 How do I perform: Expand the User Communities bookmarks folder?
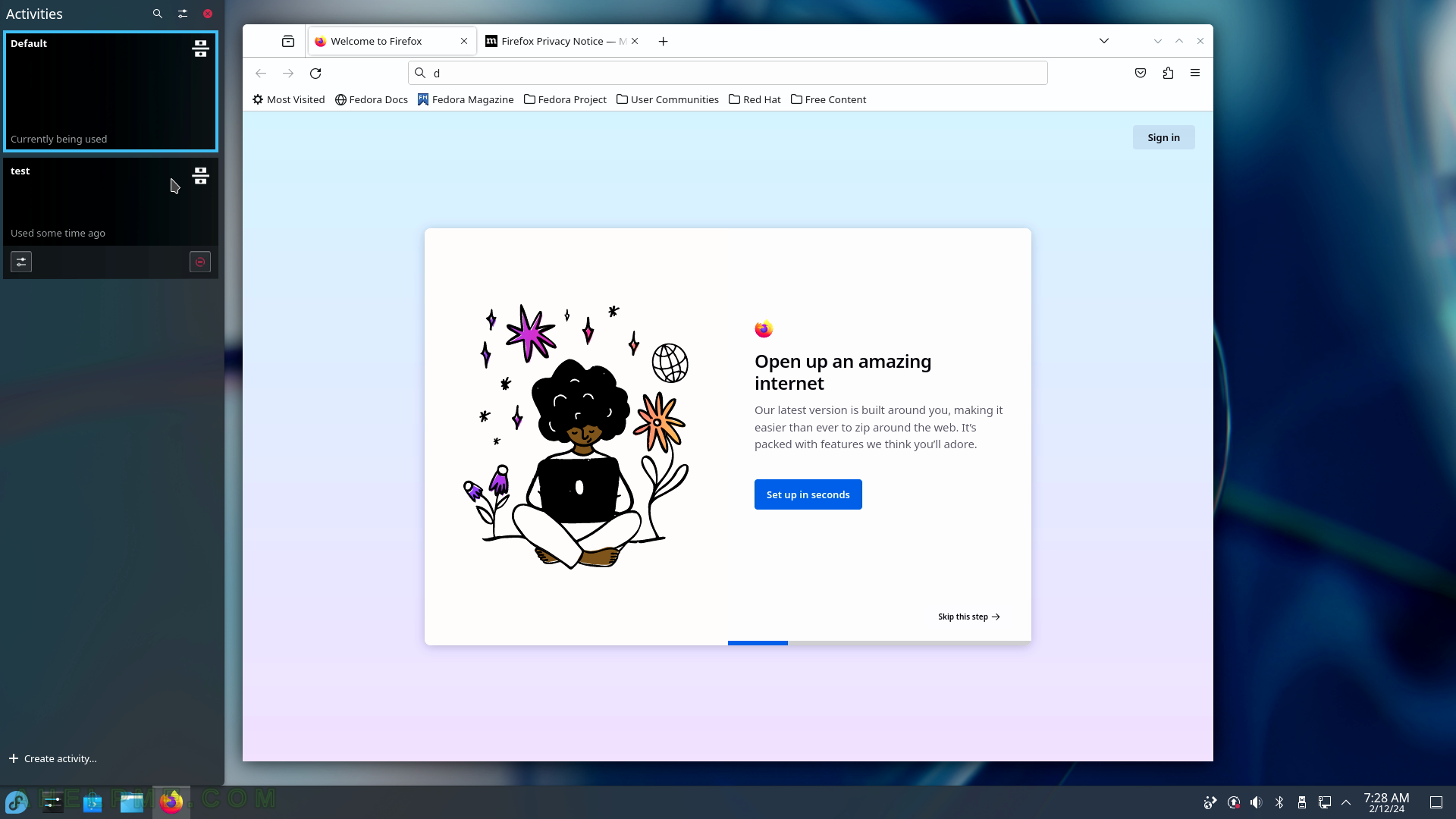point(667,99)
